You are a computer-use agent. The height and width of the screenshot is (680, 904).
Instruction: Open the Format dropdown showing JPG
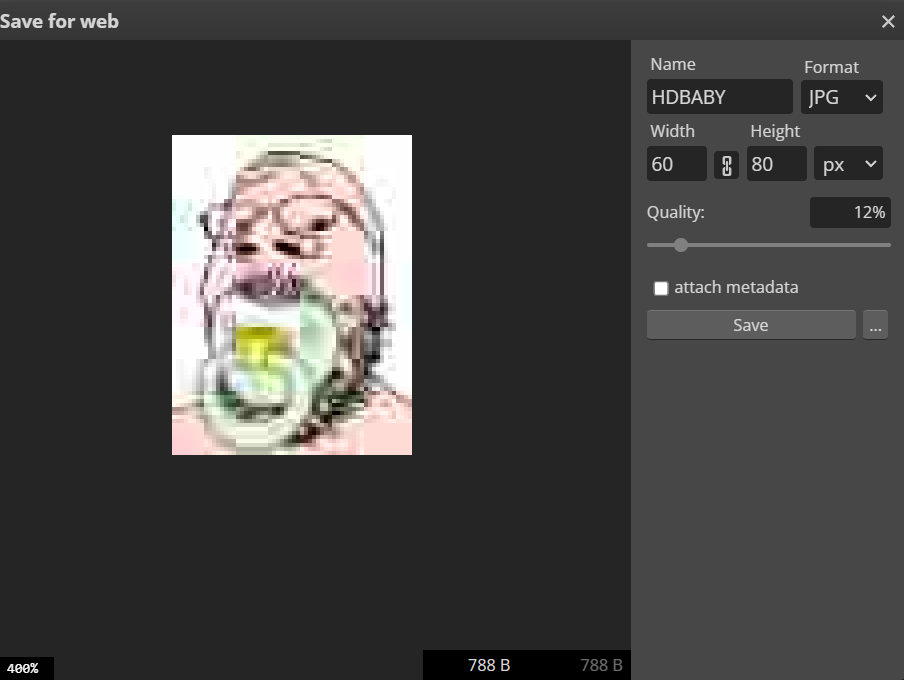point(842,97)
